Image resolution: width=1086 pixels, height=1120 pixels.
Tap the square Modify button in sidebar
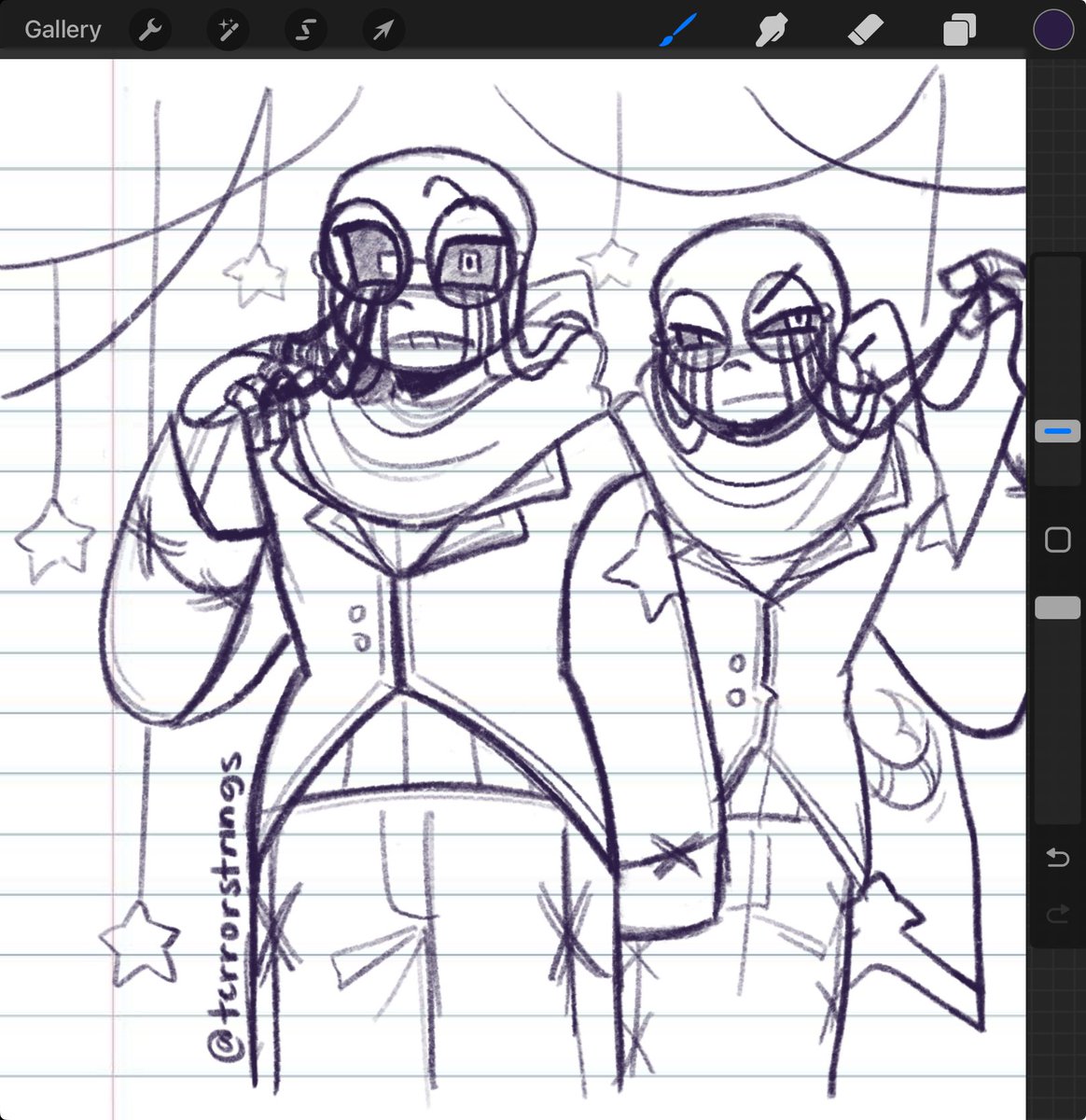[1057, 539]
